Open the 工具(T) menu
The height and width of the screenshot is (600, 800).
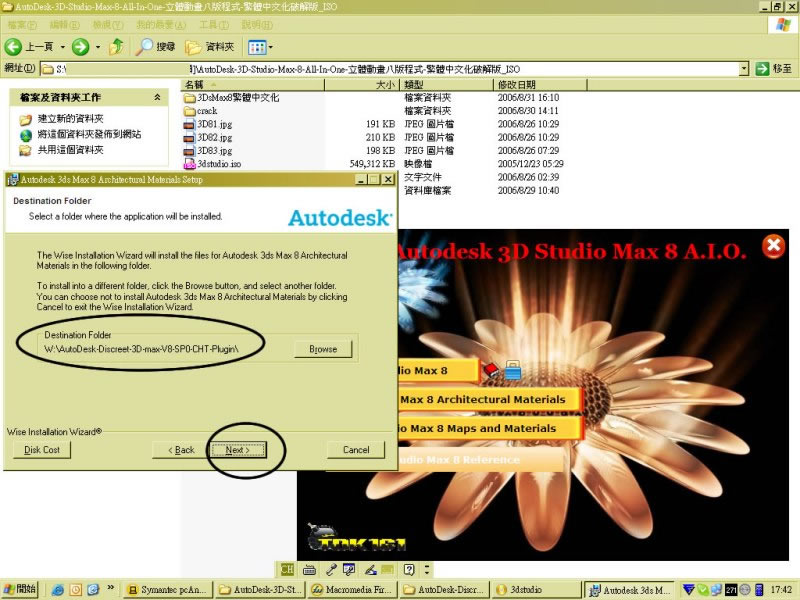click(x=214, y=25)
